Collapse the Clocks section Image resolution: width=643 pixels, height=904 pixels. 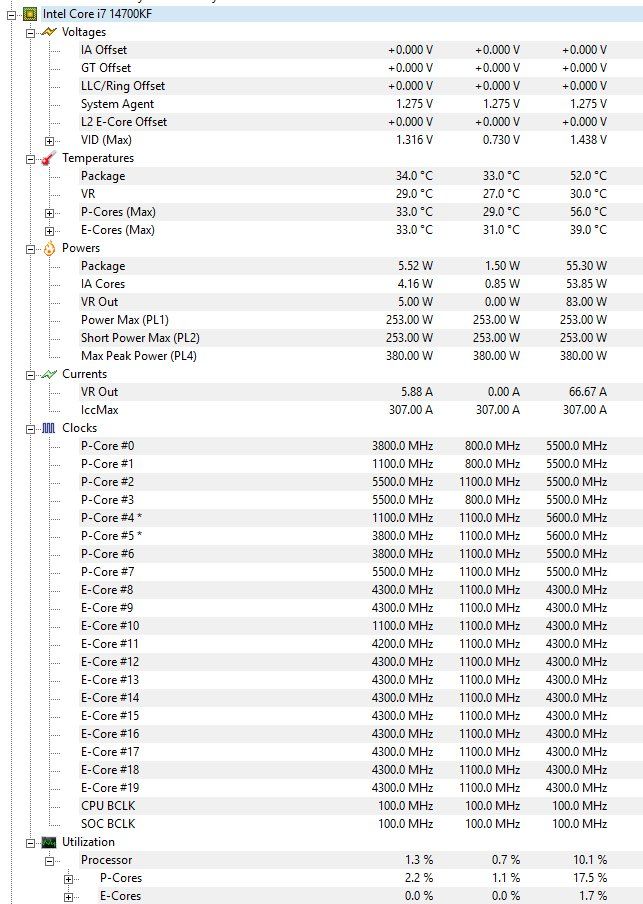coord(31,429)
